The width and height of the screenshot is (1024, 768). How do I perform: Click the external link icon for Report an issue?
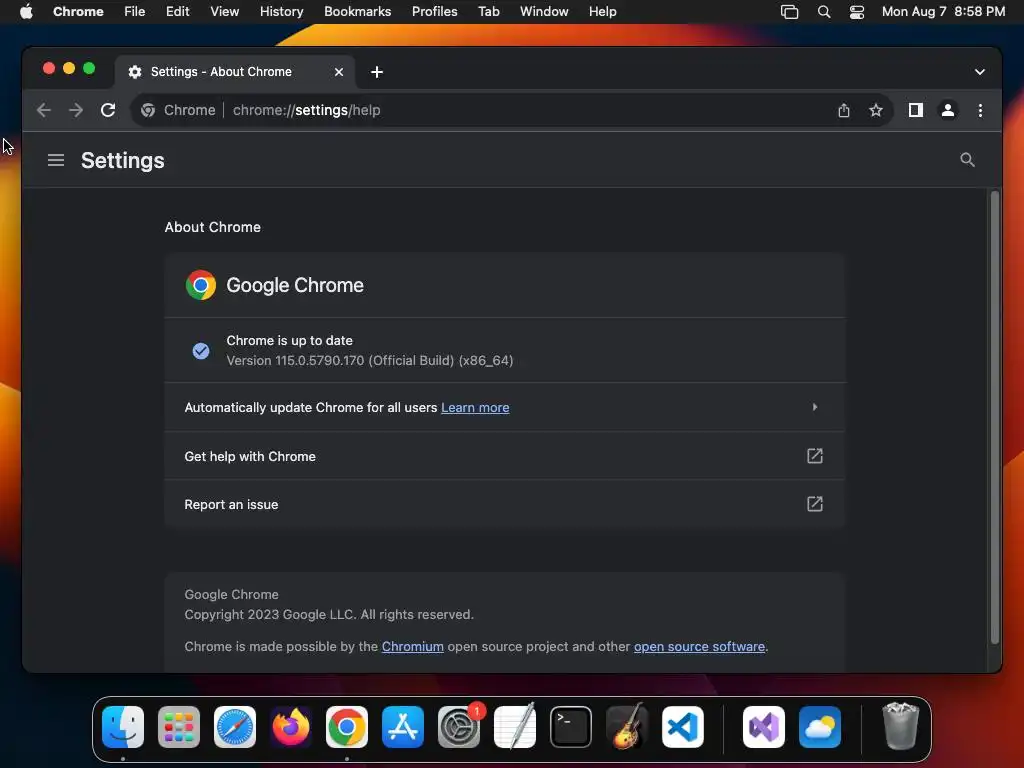tap(814, 504)
